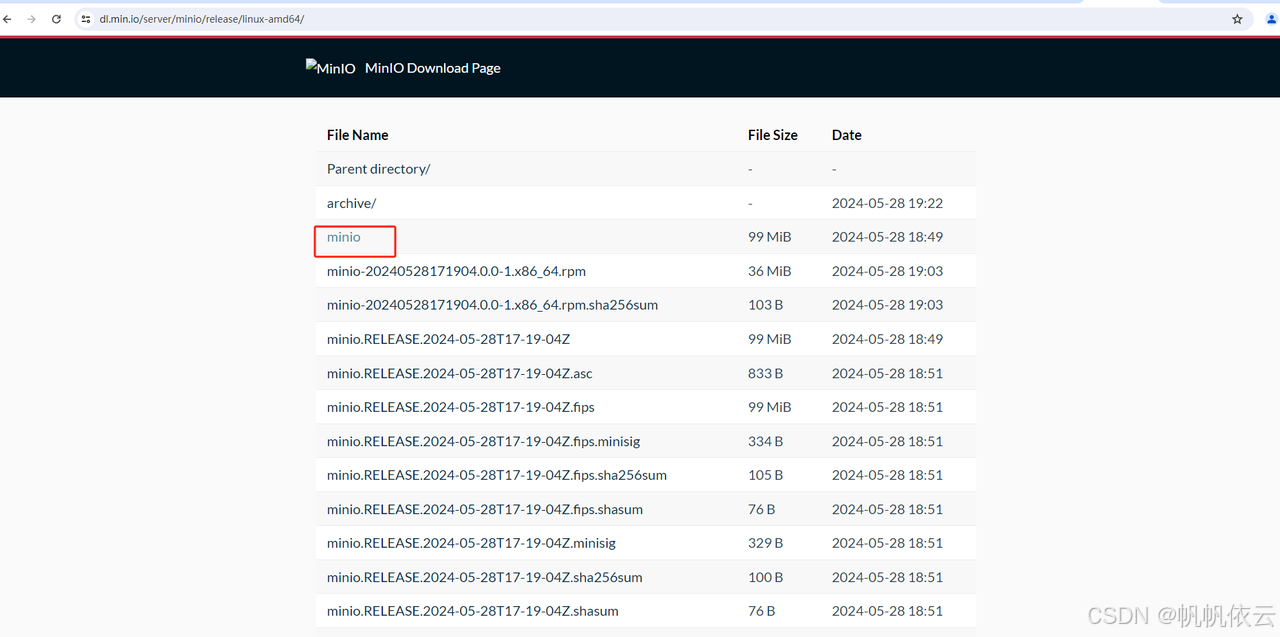This screenshot has height=637, width=1280.
Task: Open the fips.minisig file link
Action: tap(483, 441)
